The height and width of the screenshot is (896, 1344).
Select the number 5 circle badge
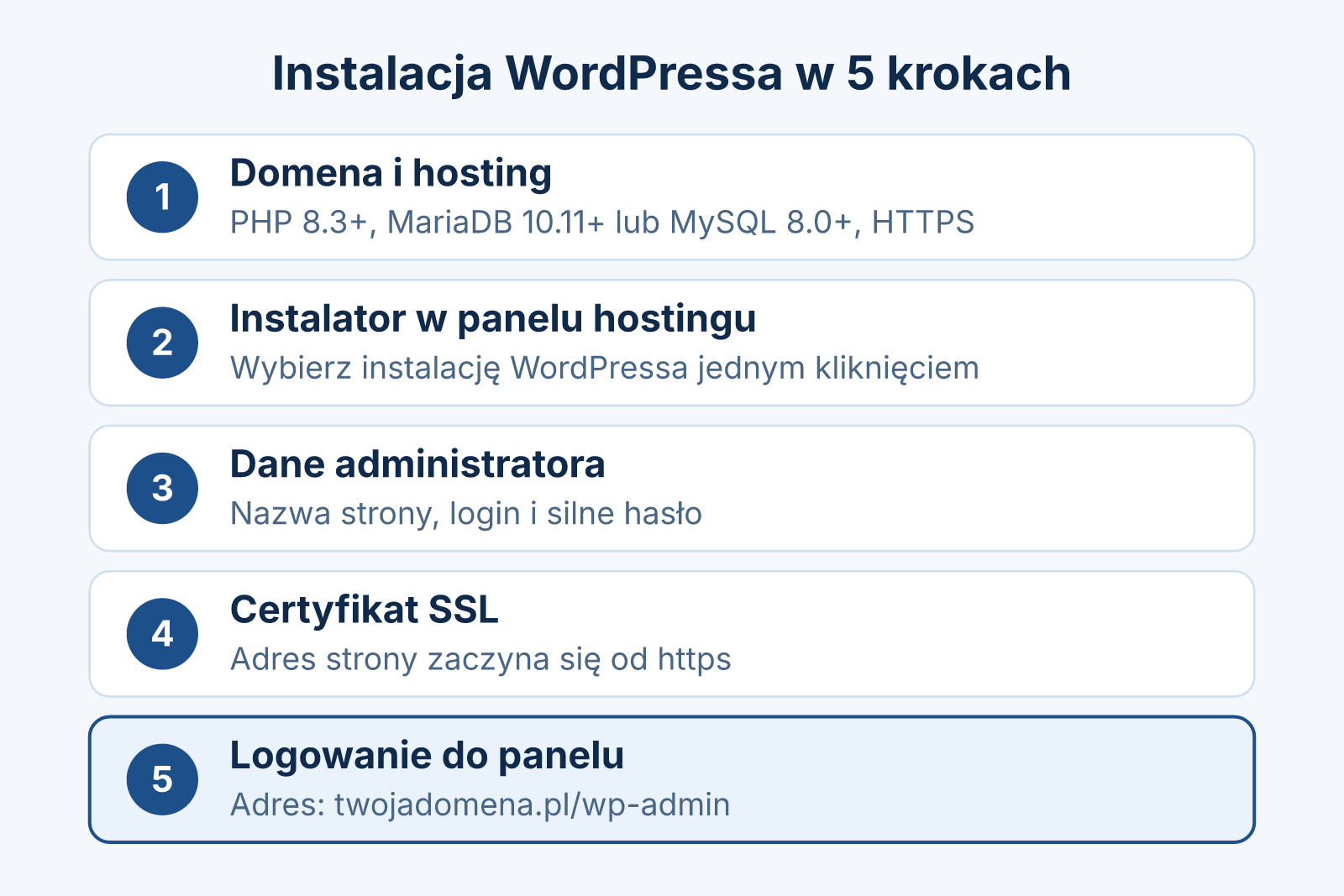click(x=162, y=779)
